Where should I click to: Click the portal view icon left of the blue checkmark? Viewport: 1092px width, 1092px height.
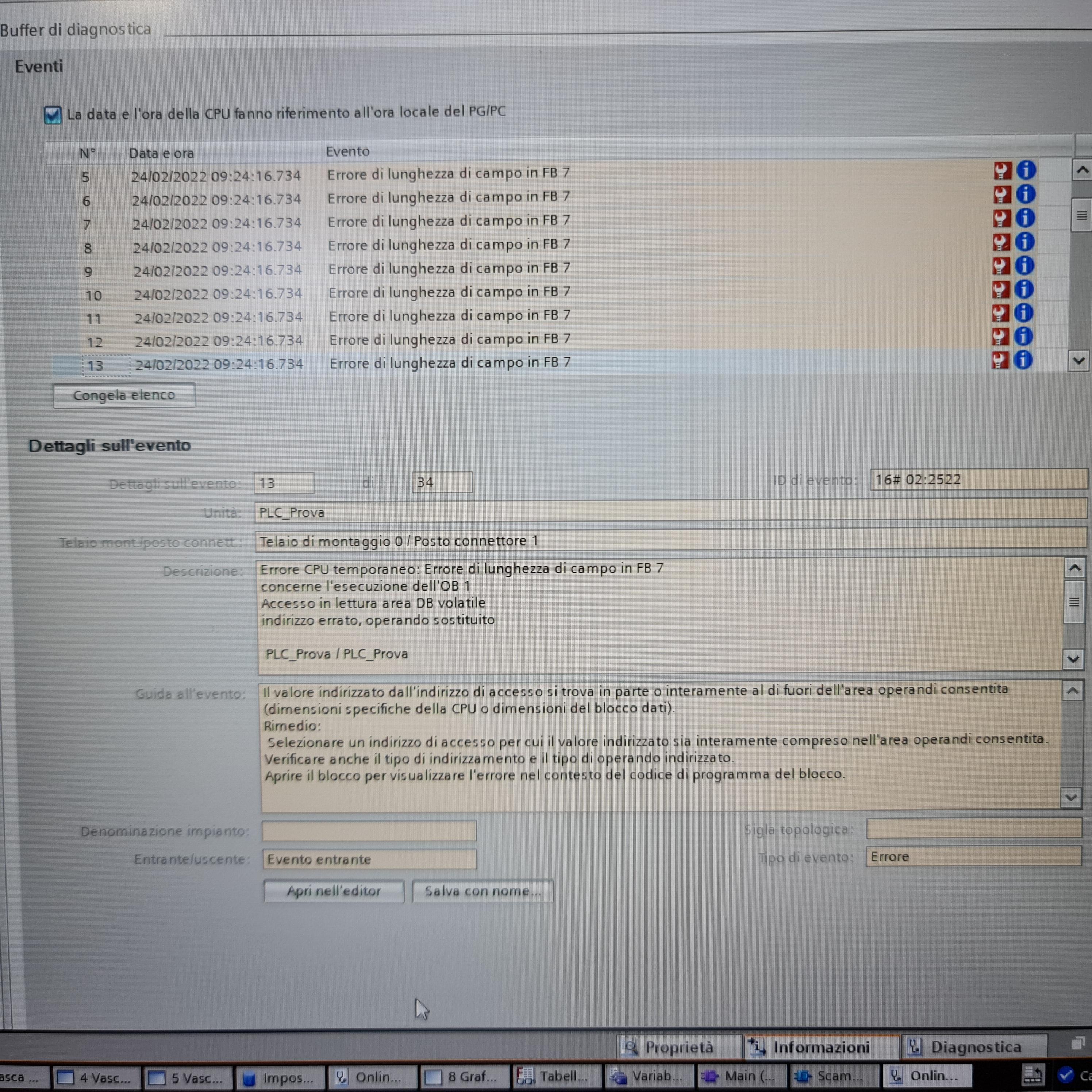[x=1033, y=1075]
